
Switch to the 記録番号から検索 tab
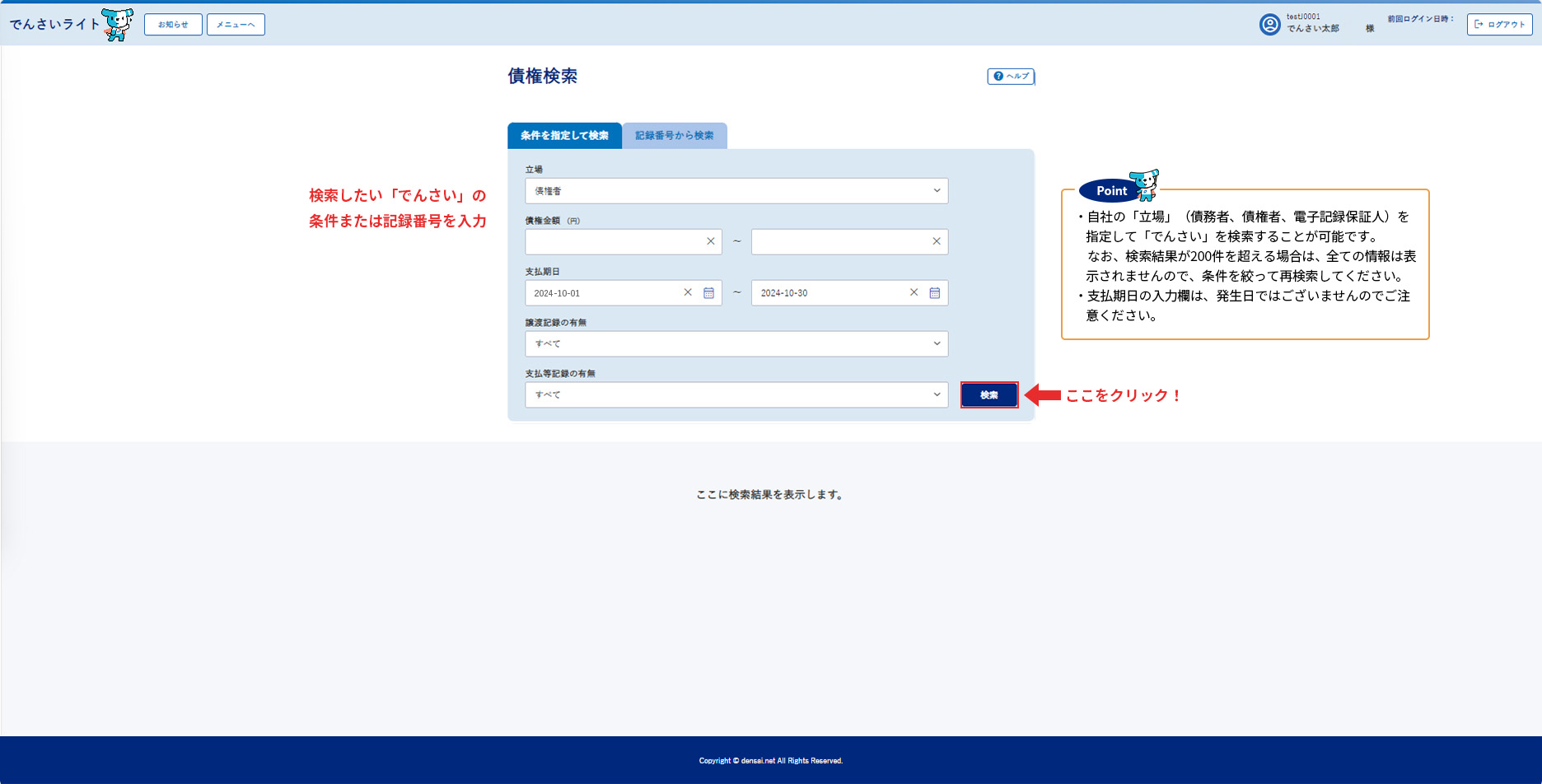tap(674, 135)
